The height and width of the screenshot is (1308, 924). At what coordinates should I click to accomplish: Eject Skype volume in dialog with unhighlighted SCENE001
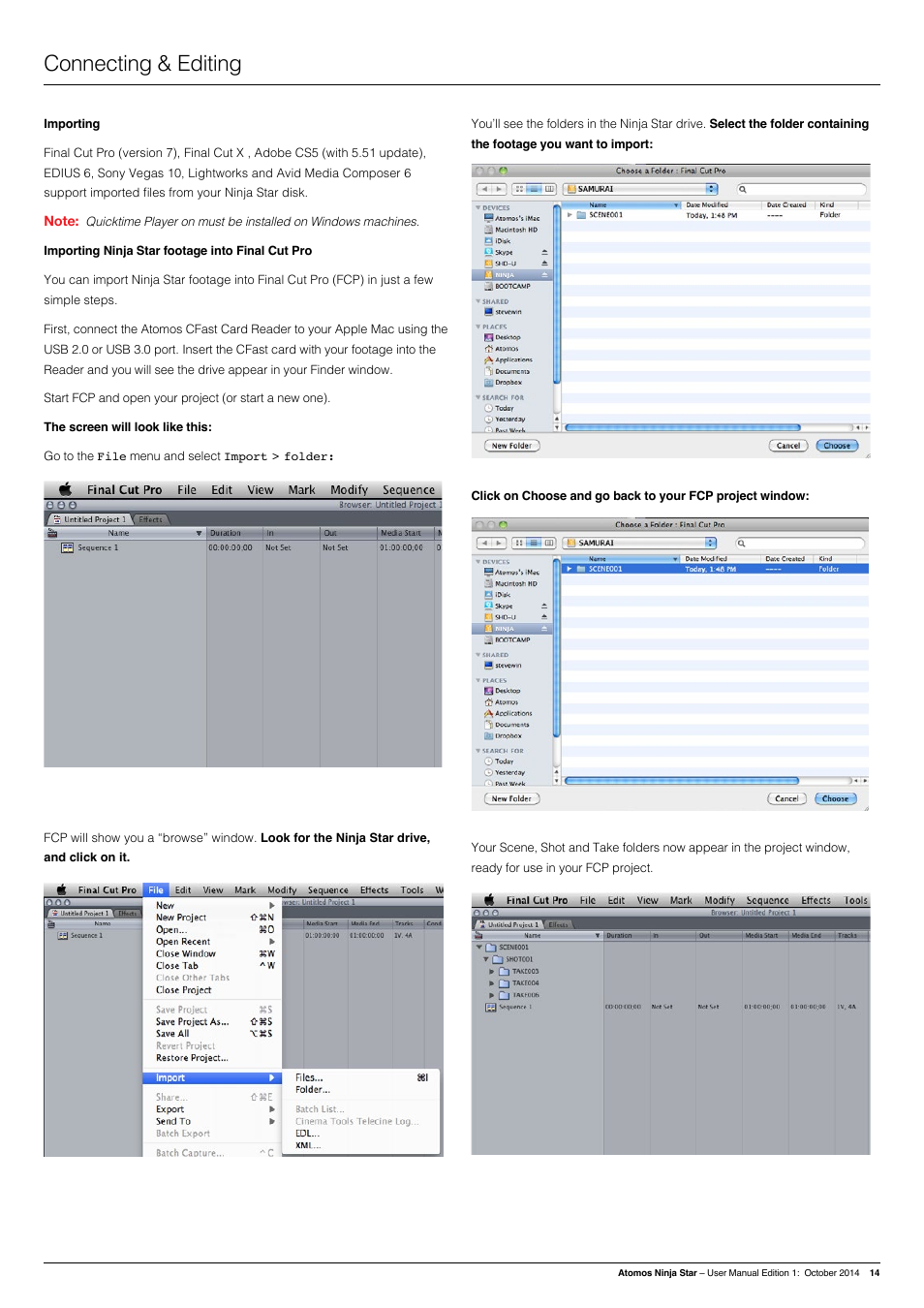(x=544, y=252)
